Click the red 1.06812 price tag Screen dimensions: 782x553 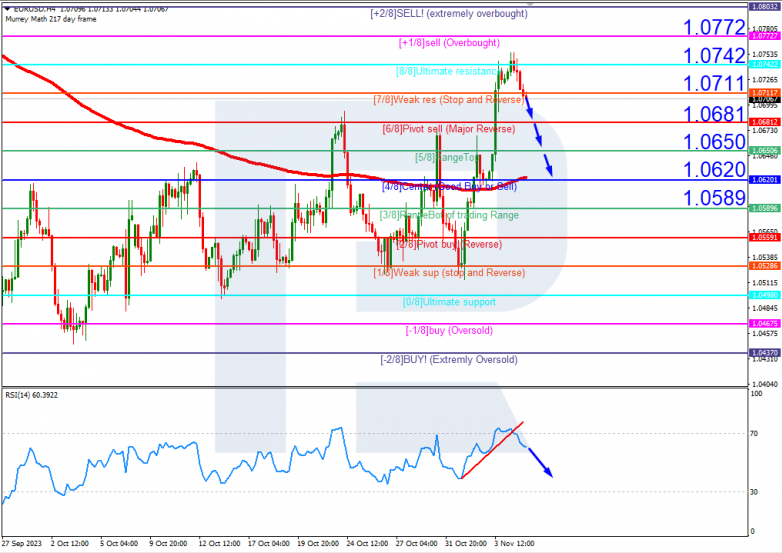tap(765, 122)
